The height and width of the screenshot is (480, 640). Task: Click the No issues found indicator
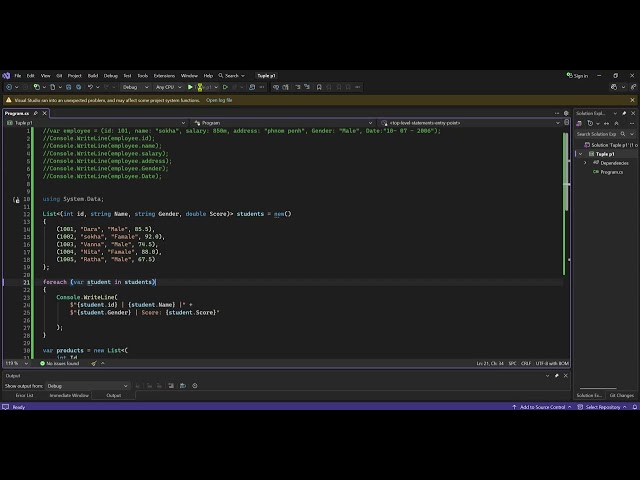(x=60, y=363)
